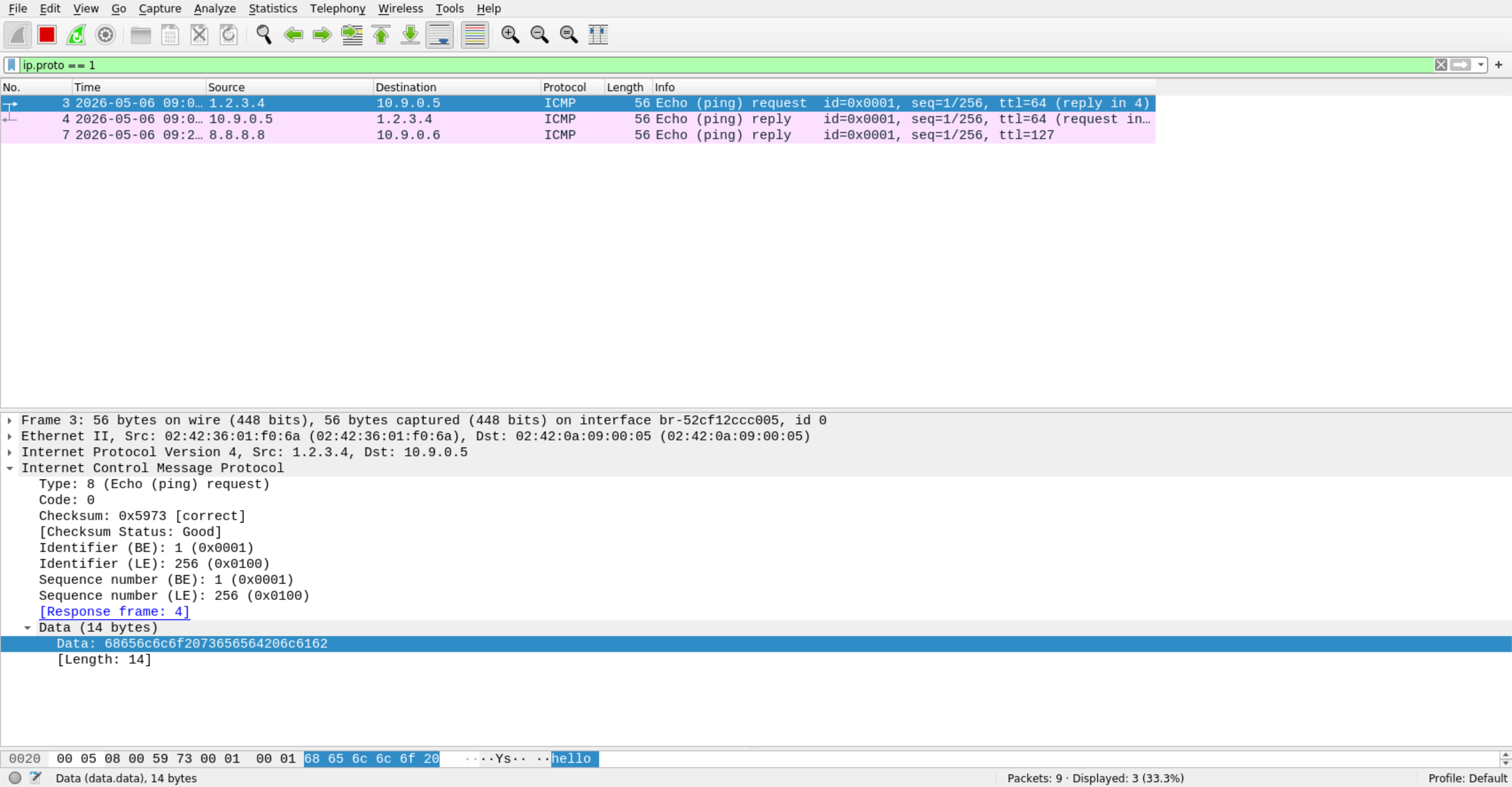Open the Capture menu
Screen dimensions: 1512x787
point(159,8)
